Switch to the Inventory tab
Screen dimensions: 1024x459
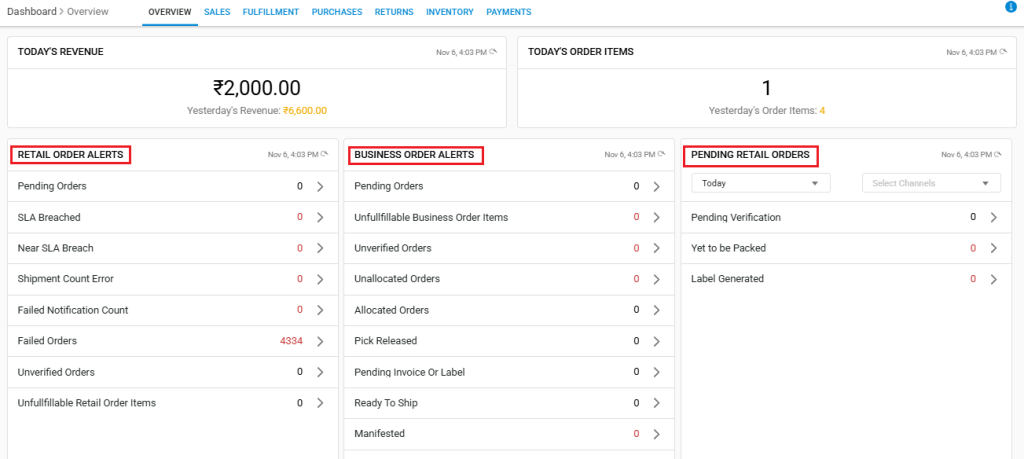(448, 12)
